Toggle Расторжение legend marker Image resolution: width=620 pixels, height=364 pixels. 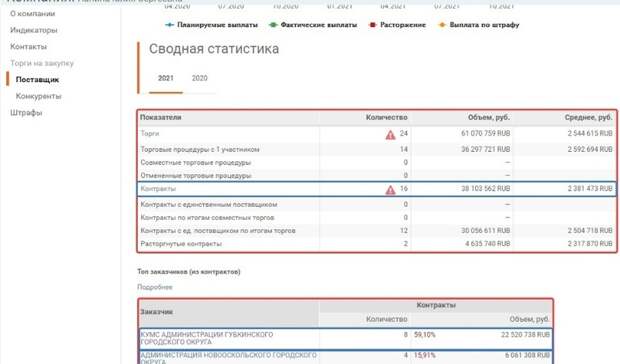click(x=372, y=25)
